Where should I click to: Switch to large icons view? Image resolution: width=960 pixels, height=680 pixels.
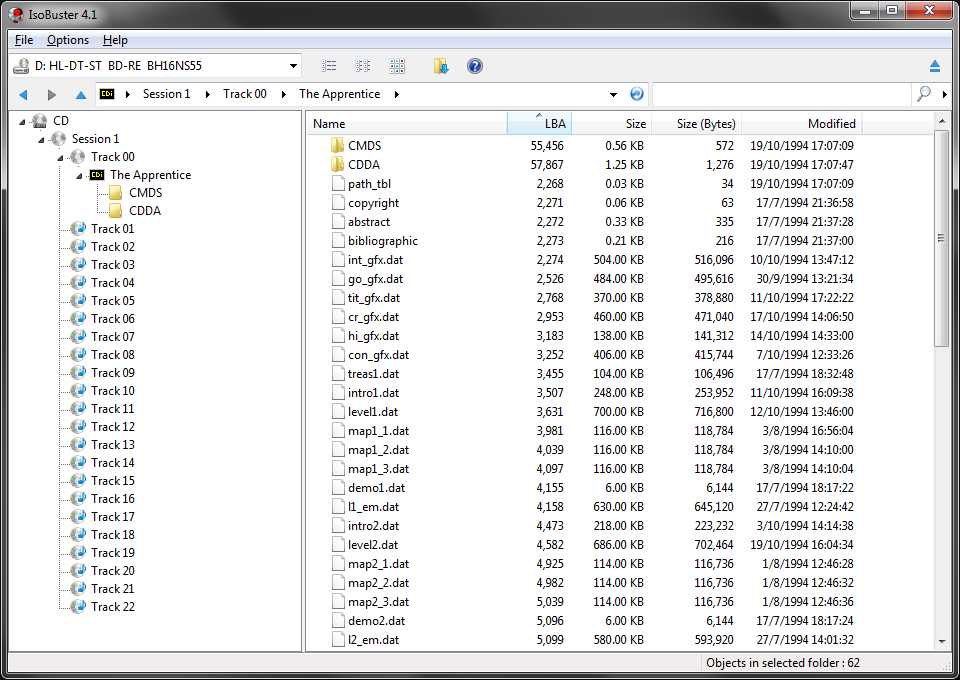point(397,65)
